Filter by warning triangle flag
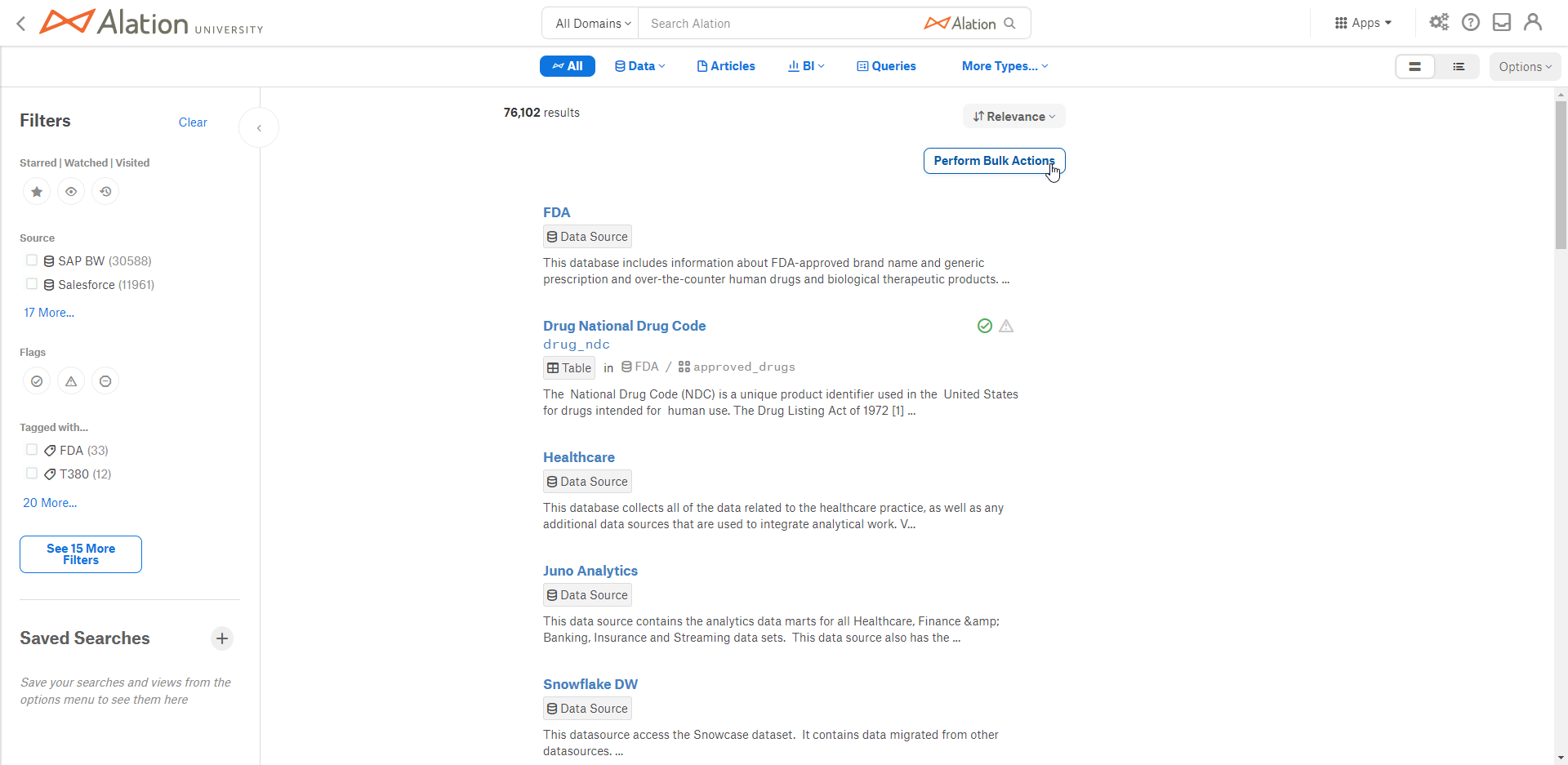This screenshot has height=765, width=1568. click(x=71, y=381)
